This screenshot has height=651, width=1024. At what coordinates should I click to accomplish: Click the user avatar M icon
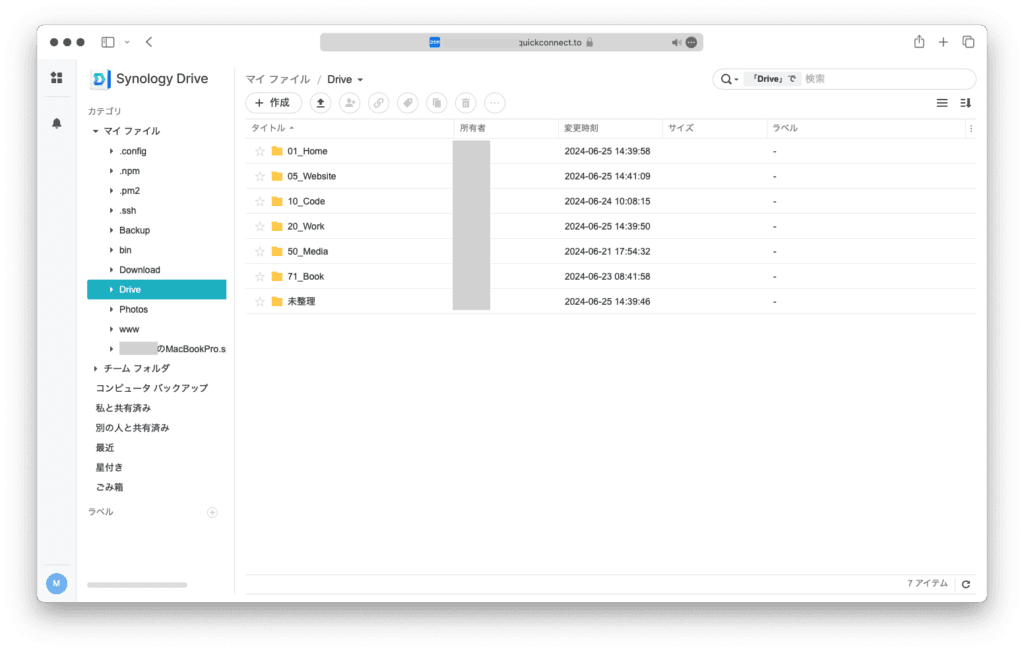tap(57, 583)
